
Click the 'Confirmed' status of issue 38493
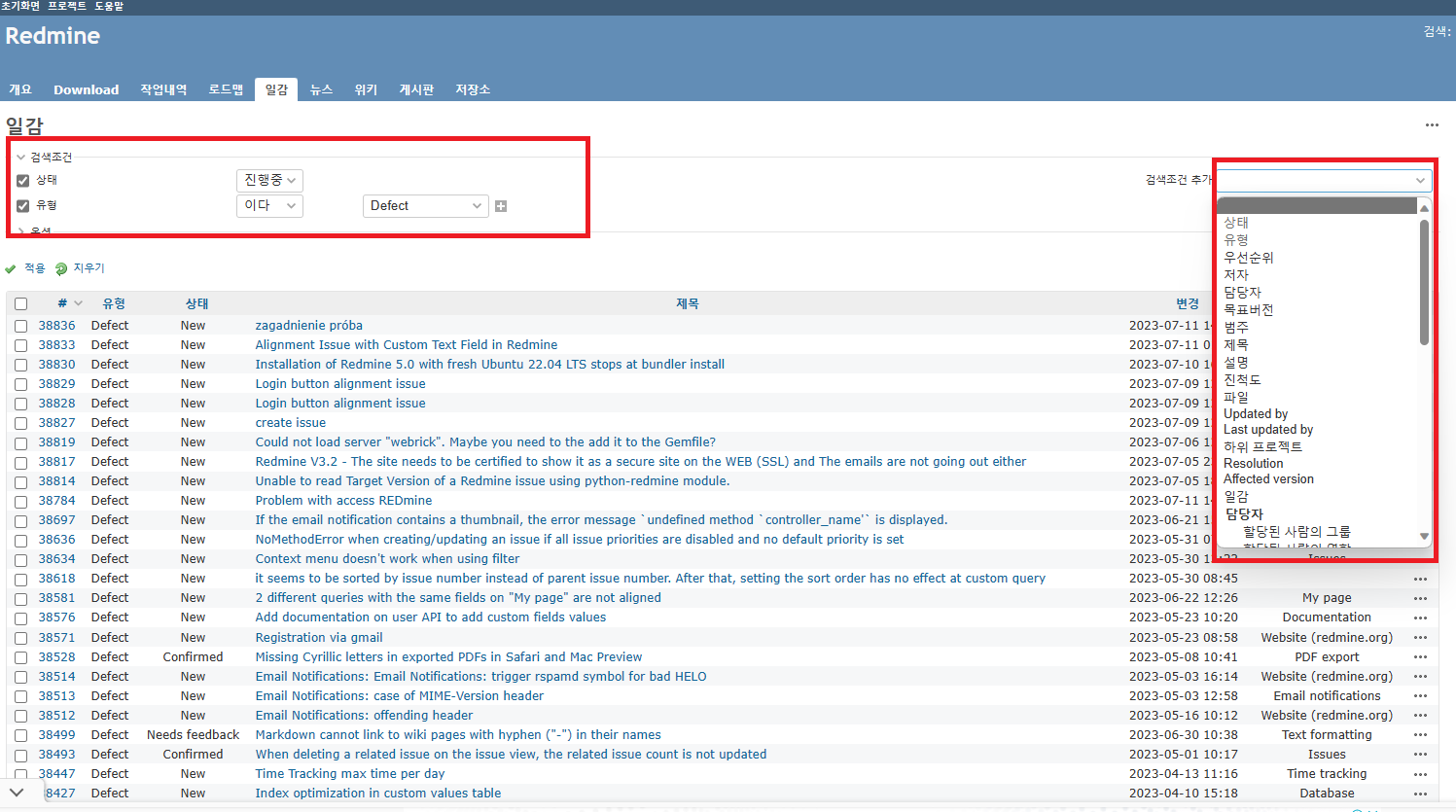193,755
